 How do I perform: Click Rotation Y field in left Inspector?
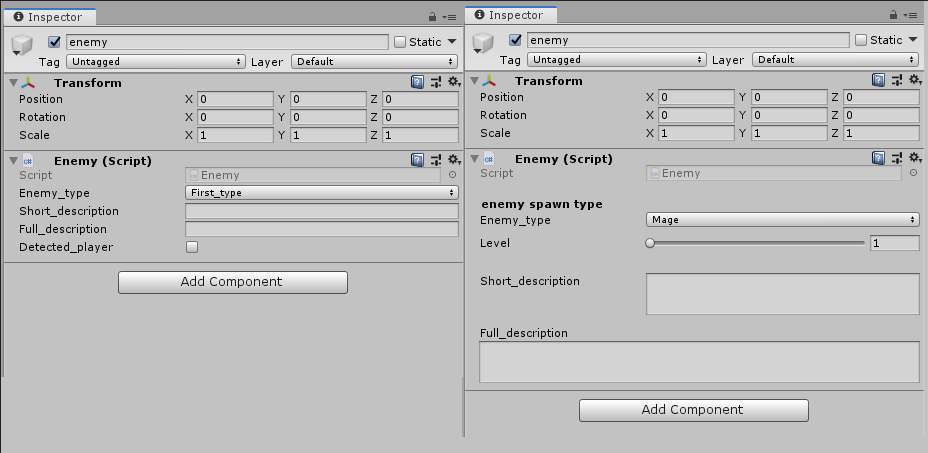pos(328,117)
